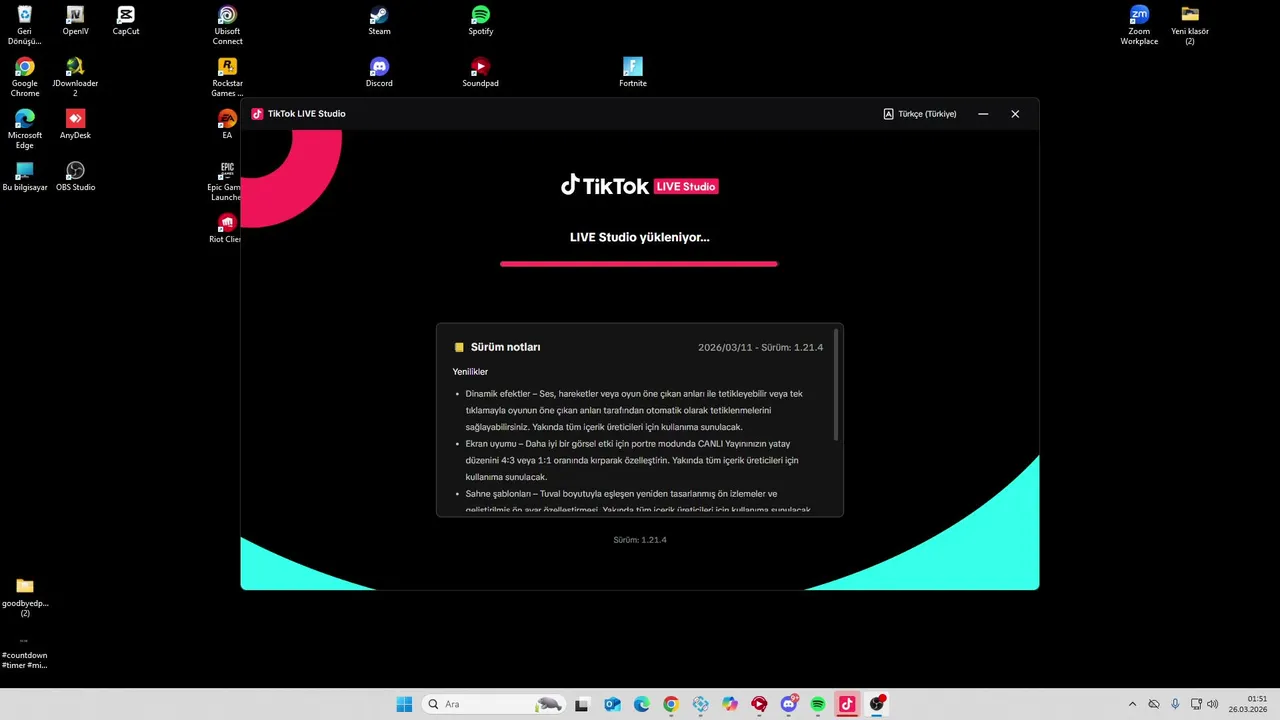Click the taskbar Ara search box
The height and width of the screenshot is (720, 1280).
click(494, 704)
